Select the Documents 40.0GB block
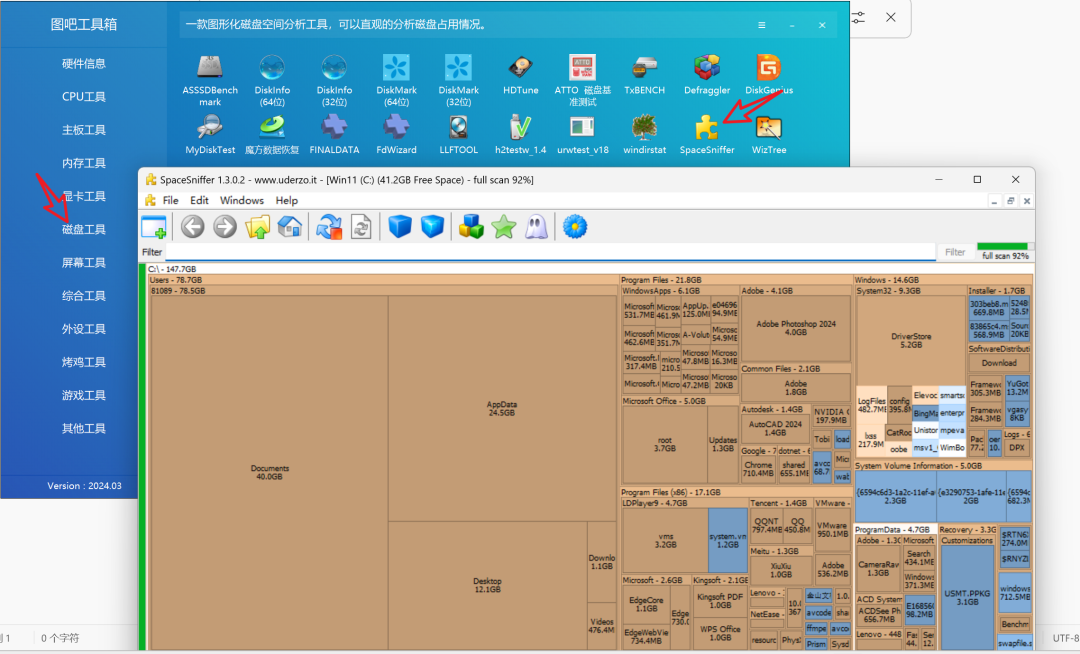Screen dimensions: 1080x654 [269, 472]
